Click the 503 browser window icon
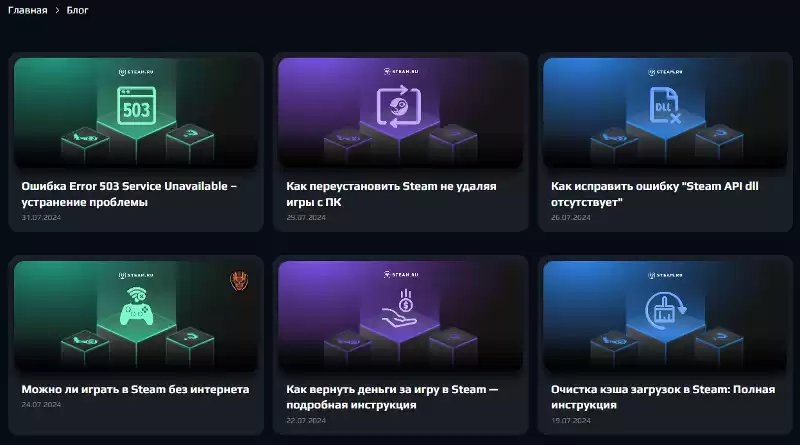Screen dimensions: 800x445 tap(136, 106)
